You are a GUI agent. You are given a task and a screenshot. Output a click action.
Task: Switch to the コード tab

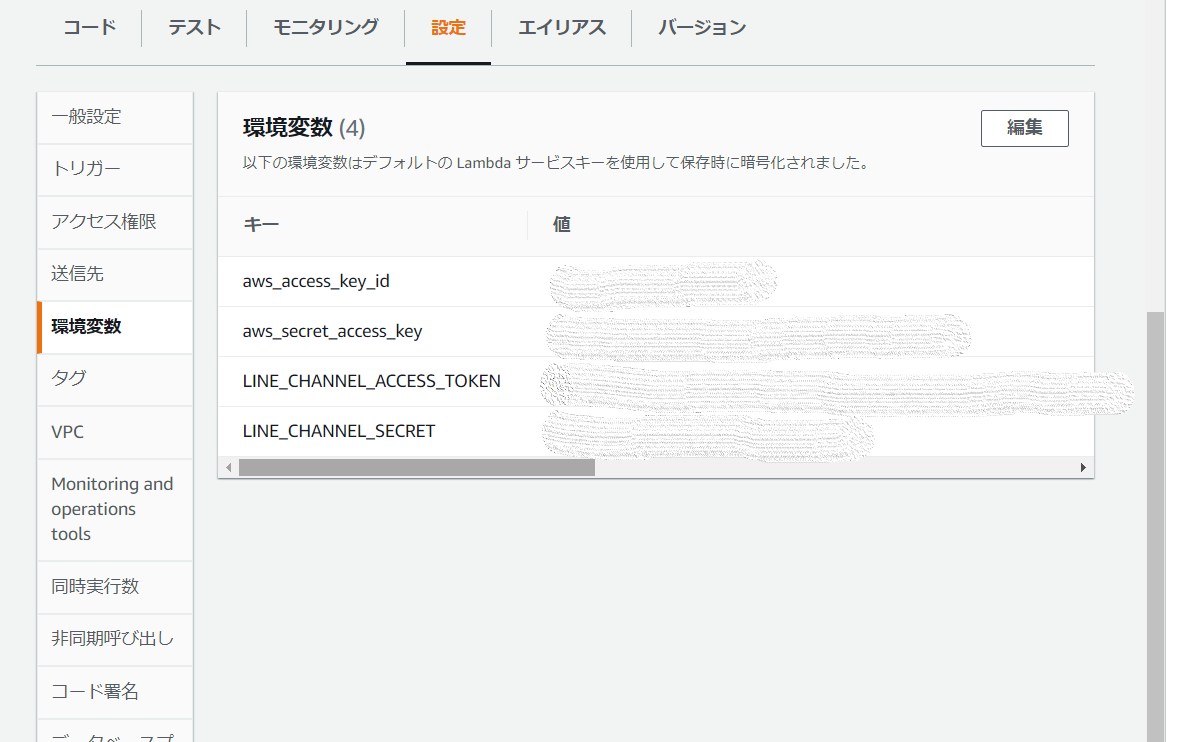click(x=89, y=28)
